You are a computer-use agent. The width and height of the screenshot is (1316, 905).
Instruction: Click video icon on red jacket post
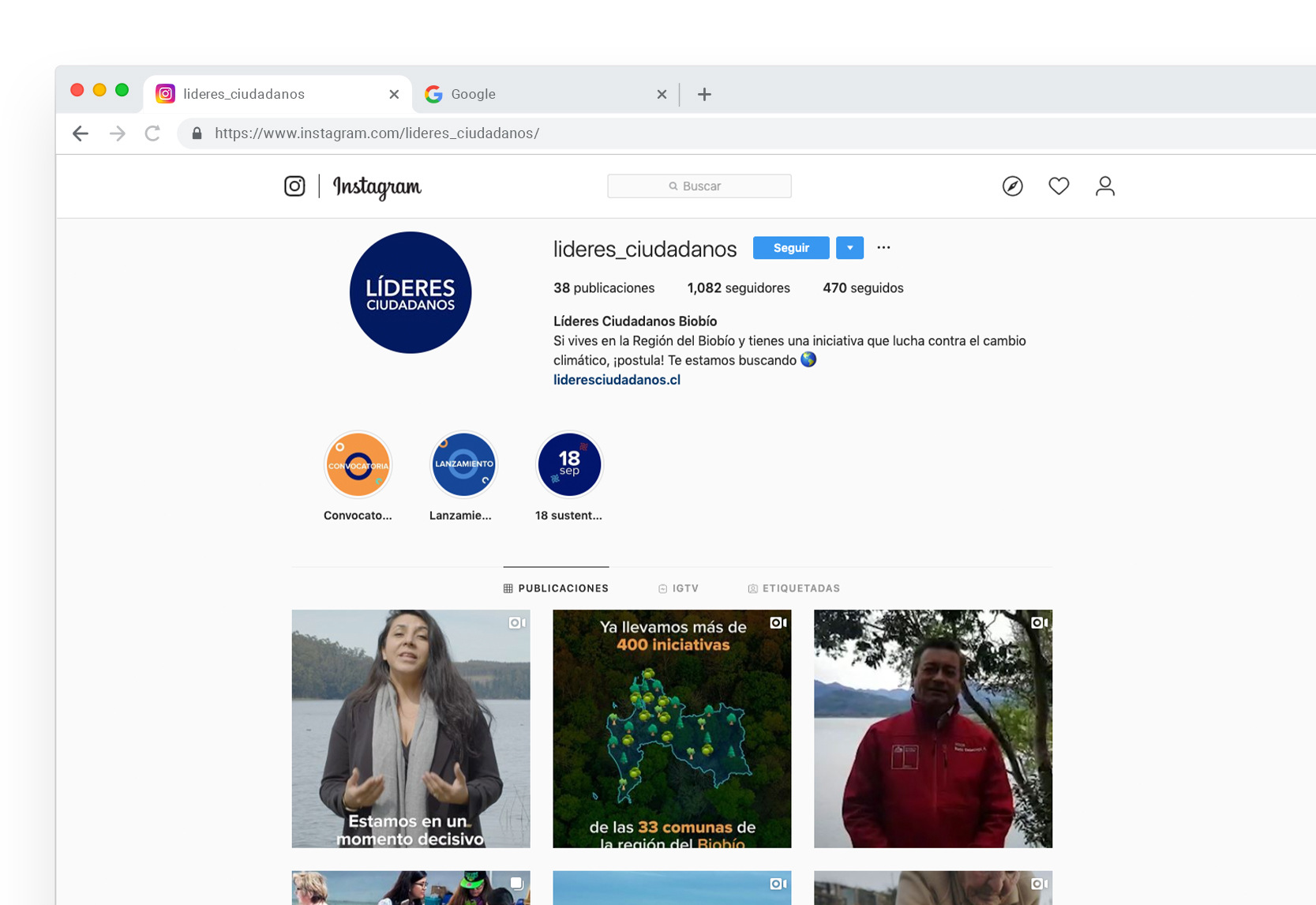(x=1040, y=623)
